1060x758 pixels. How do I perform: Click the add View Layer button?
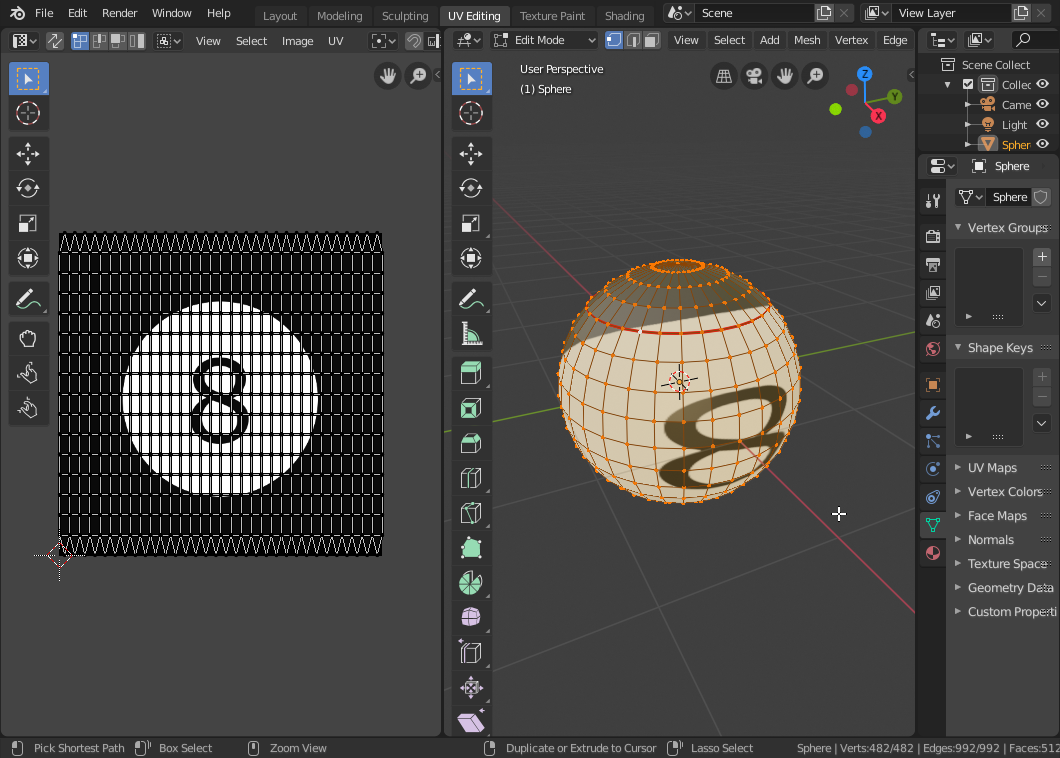1021,13
